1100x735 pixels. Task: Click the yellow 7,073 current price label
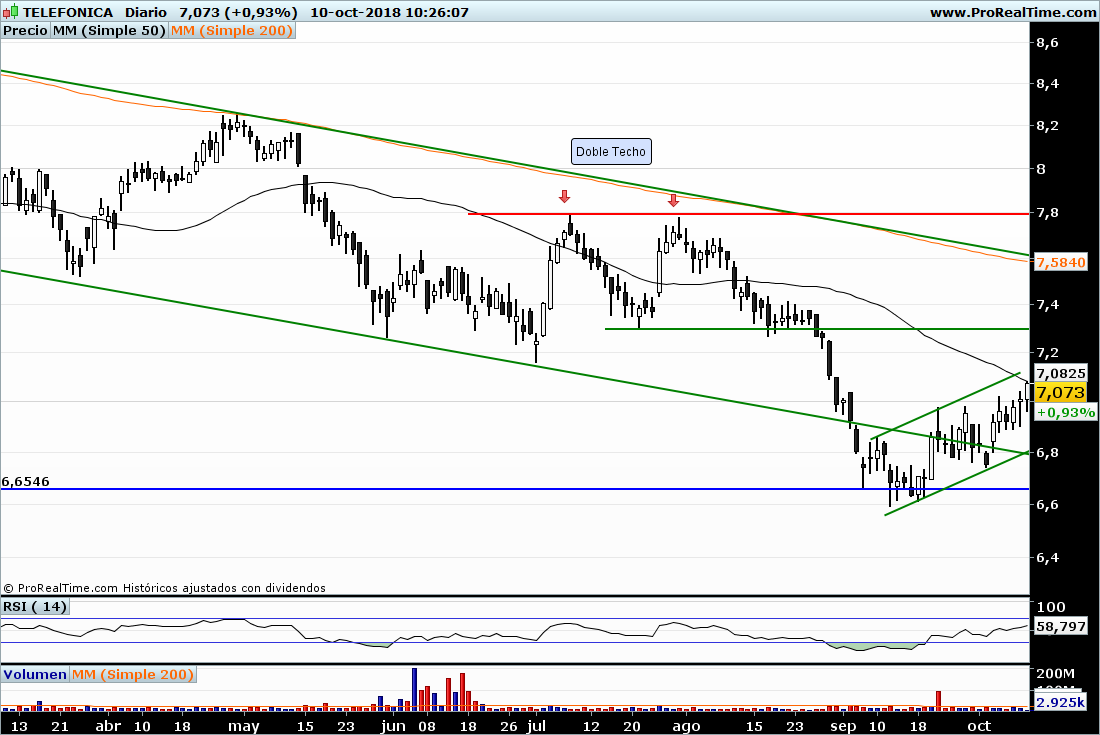click(1061, 392)
